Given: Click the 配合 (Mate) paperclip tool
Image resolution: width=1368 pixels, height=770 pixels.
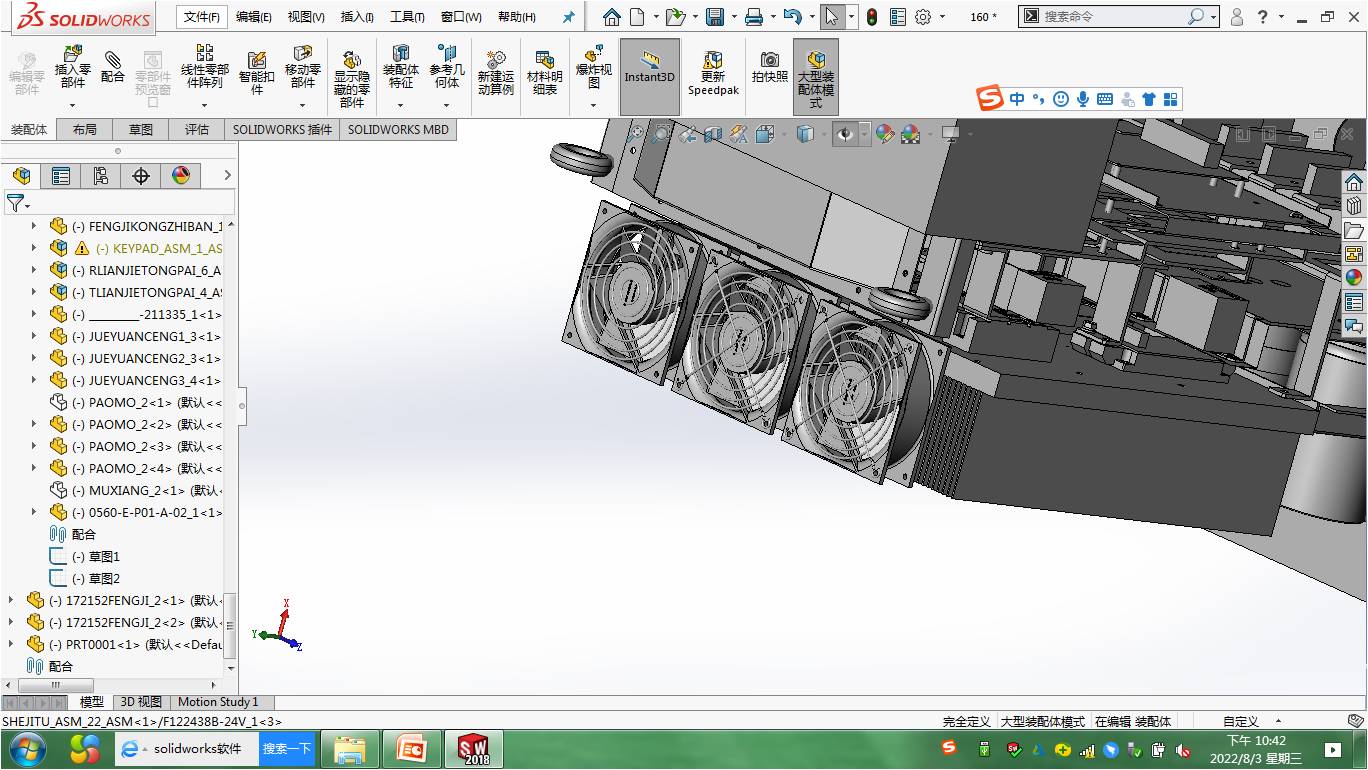Looking at the screenshot, I should pos(113,67).
